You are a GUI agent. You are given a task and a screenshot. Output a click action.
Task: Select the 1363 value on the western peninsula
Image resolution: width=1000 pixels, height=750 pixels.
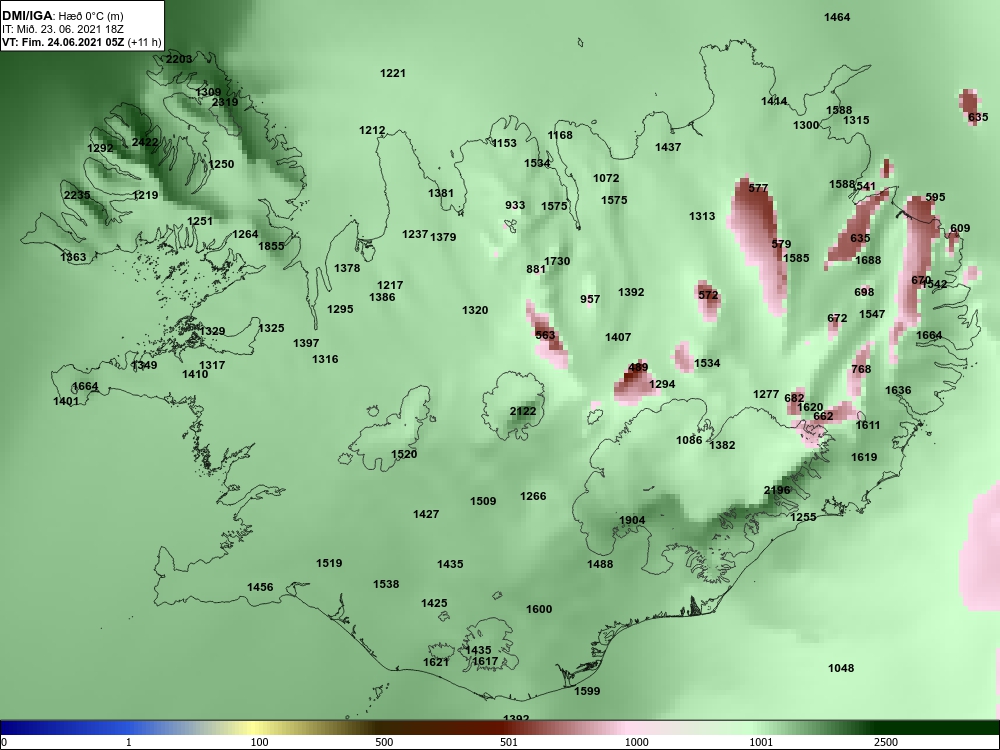73,257
